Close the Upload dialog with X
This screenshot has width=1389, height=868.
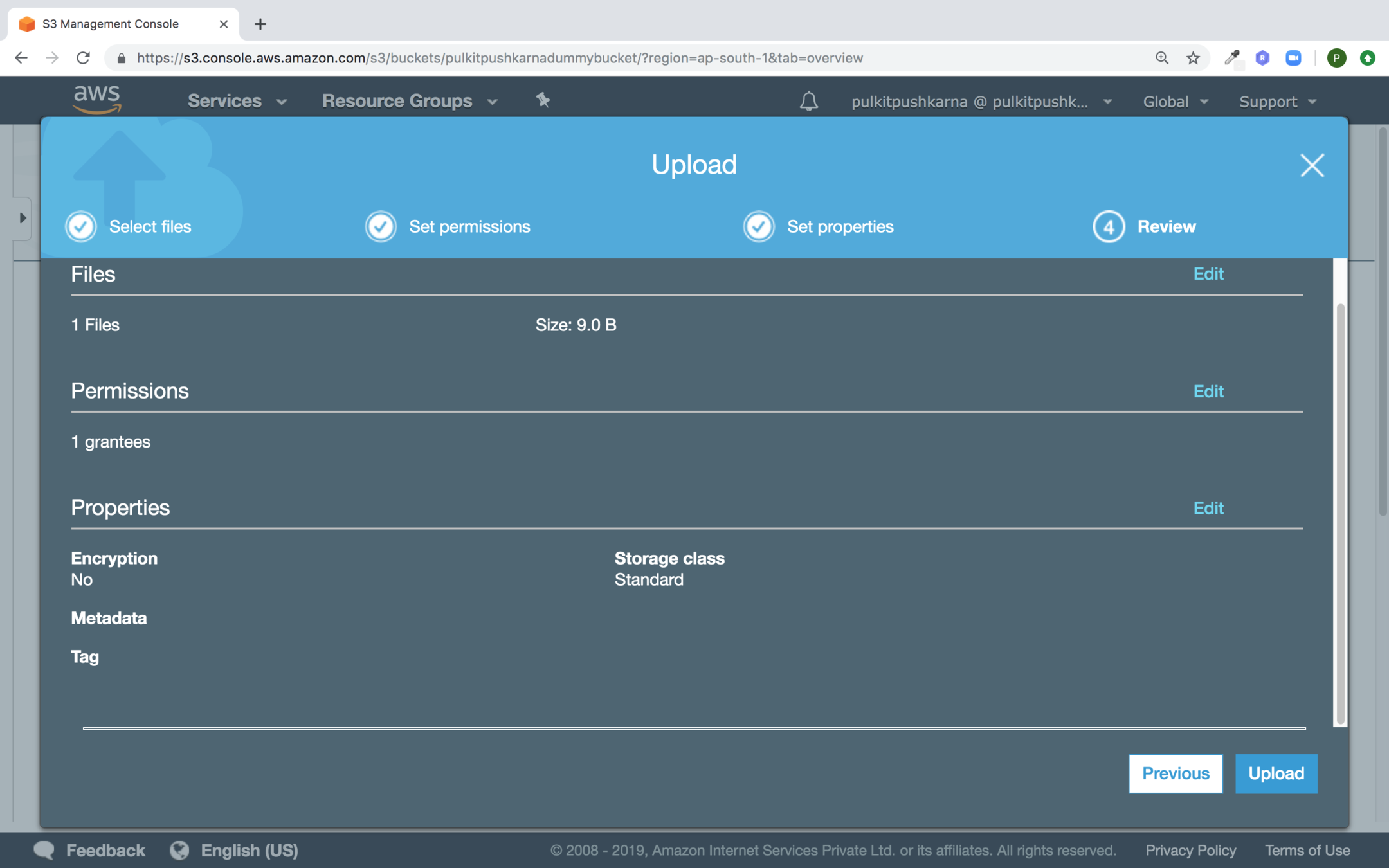[1312, 165]
